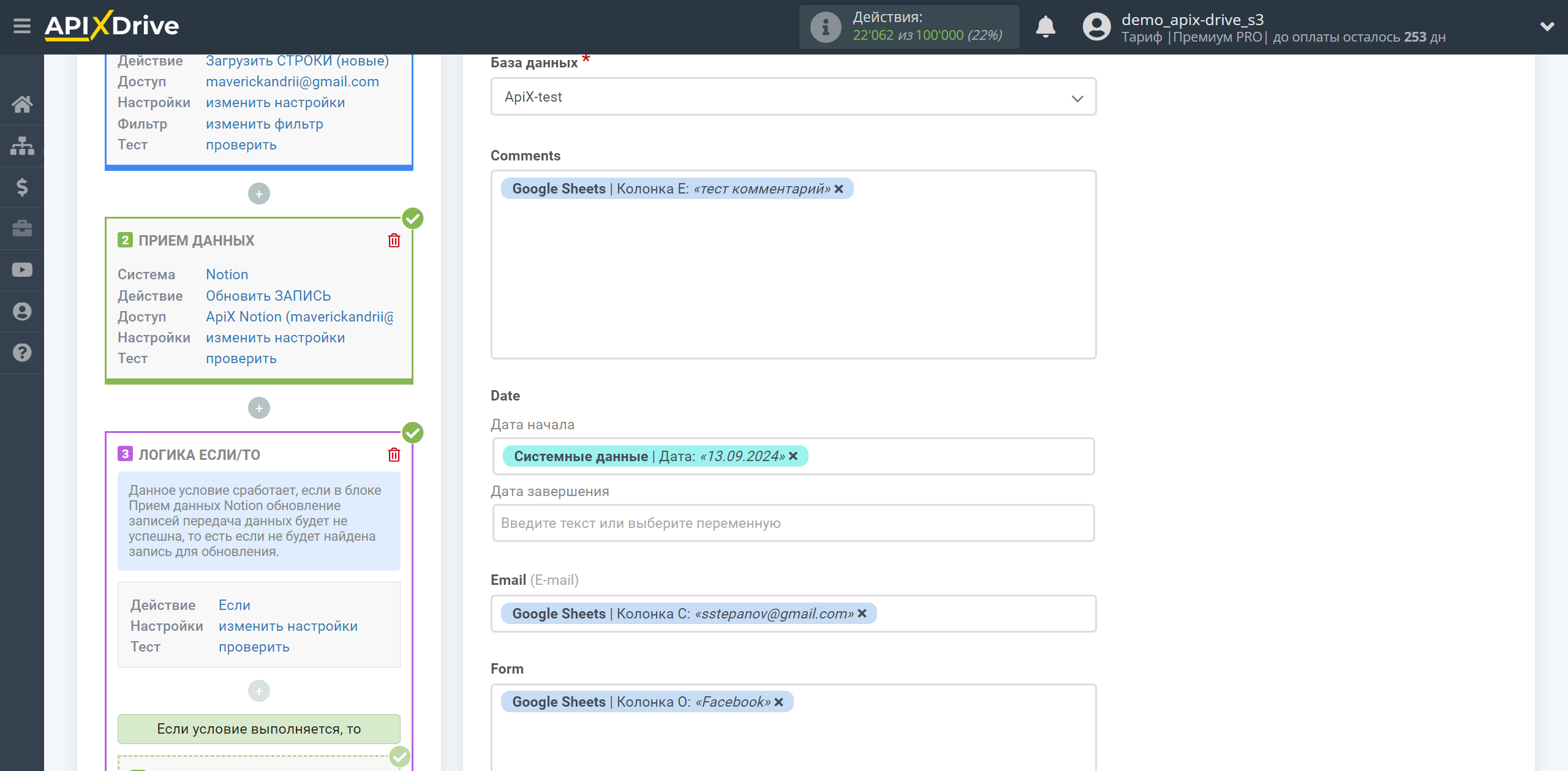
Task: Open the billing dollar icon
Action: tap(22, 187)
